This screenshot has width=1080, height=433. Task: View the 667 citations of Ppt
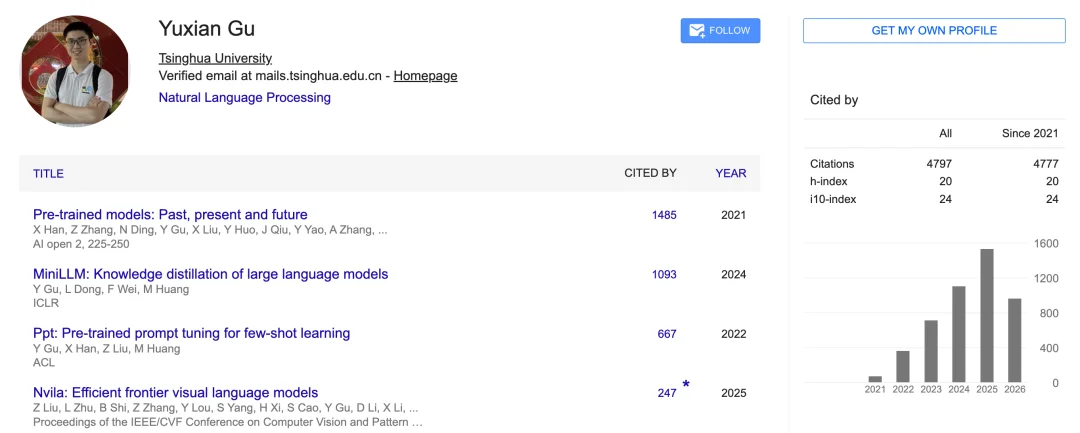point(667,334)
